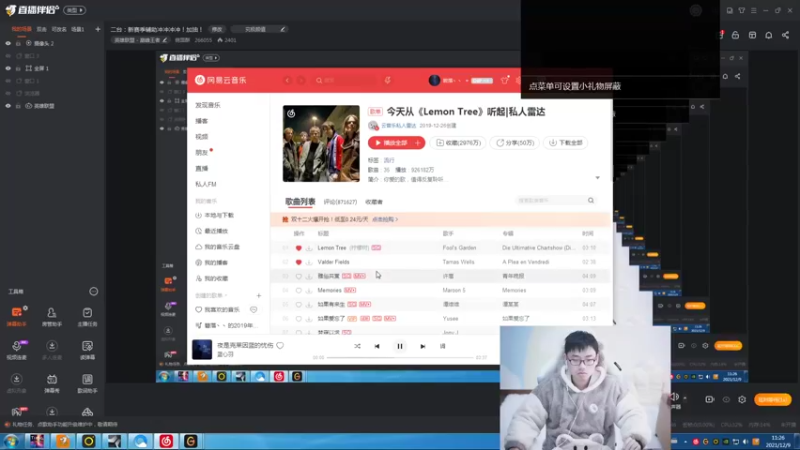The image size is (800, 450).
Task: Like Memories via its empty heart
Action: pyautogui.click(x=298, y=290)
